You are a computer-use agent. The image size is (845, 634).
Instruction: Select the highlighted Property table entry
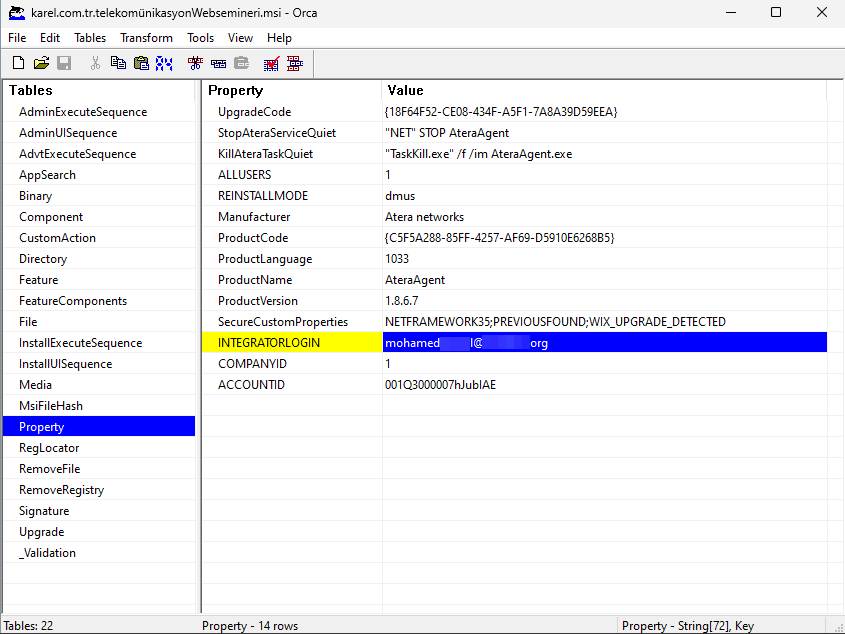click(99, 426)
